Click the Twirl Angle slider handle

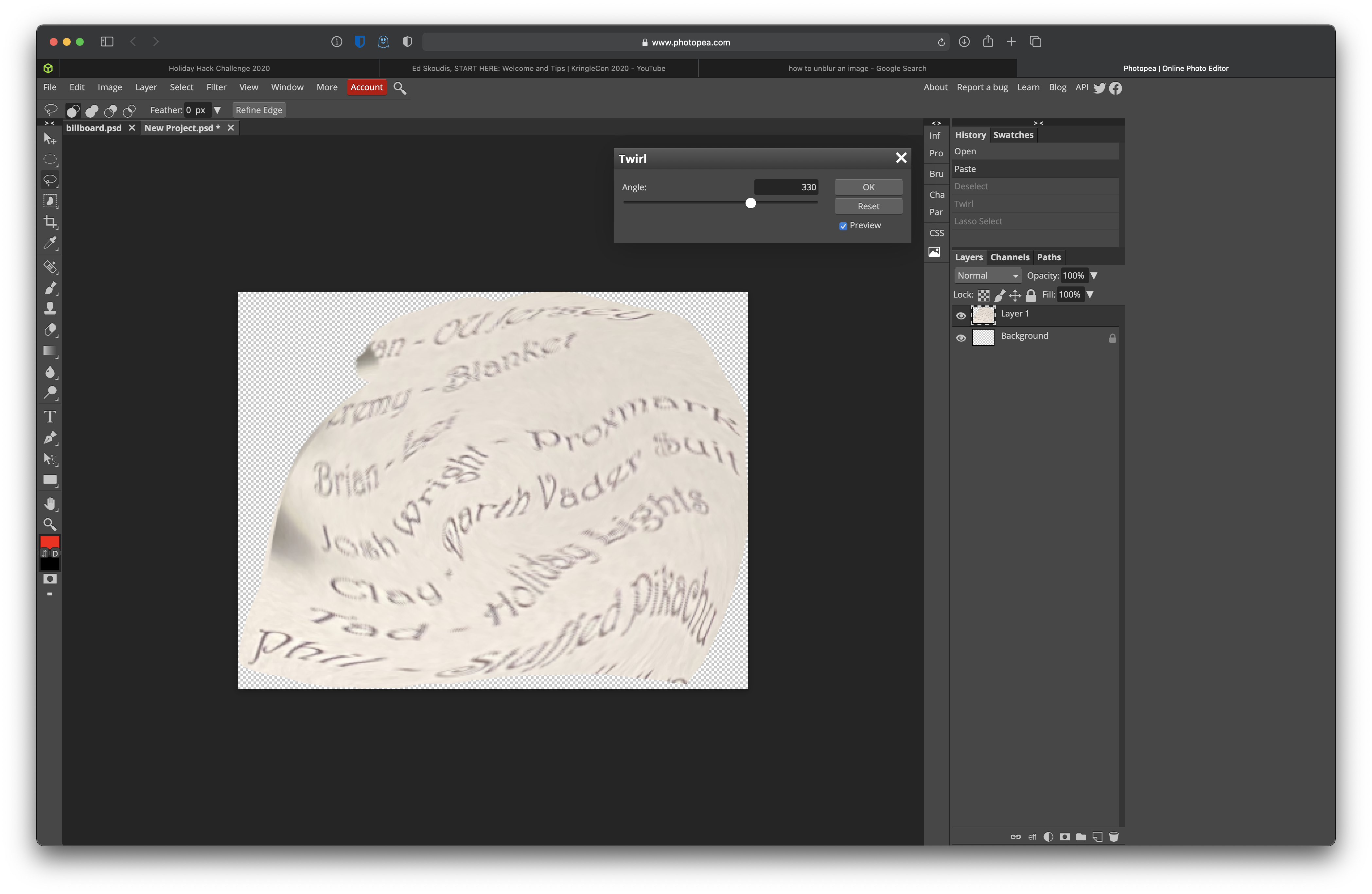click(750, 203)
